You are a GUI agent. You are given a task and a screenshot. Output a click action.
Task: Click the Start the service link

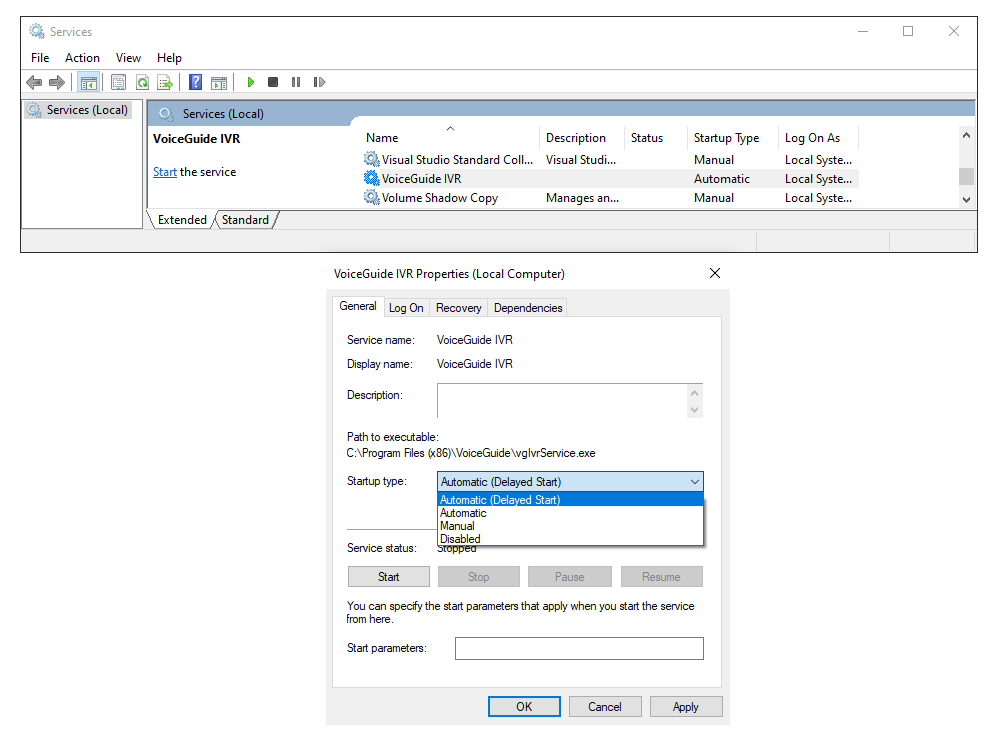[165, 172]
